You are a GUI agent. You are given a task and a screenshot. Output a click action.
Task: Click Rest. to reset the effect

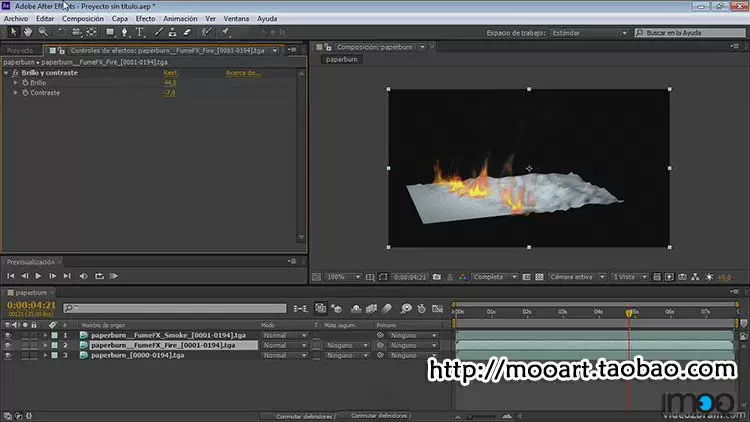coord(170,73)
